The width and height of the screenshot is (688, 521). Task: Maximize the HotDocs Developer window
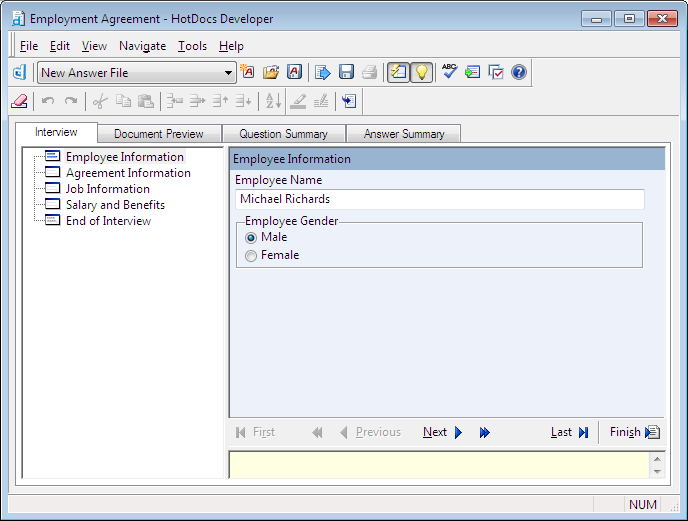629,19
